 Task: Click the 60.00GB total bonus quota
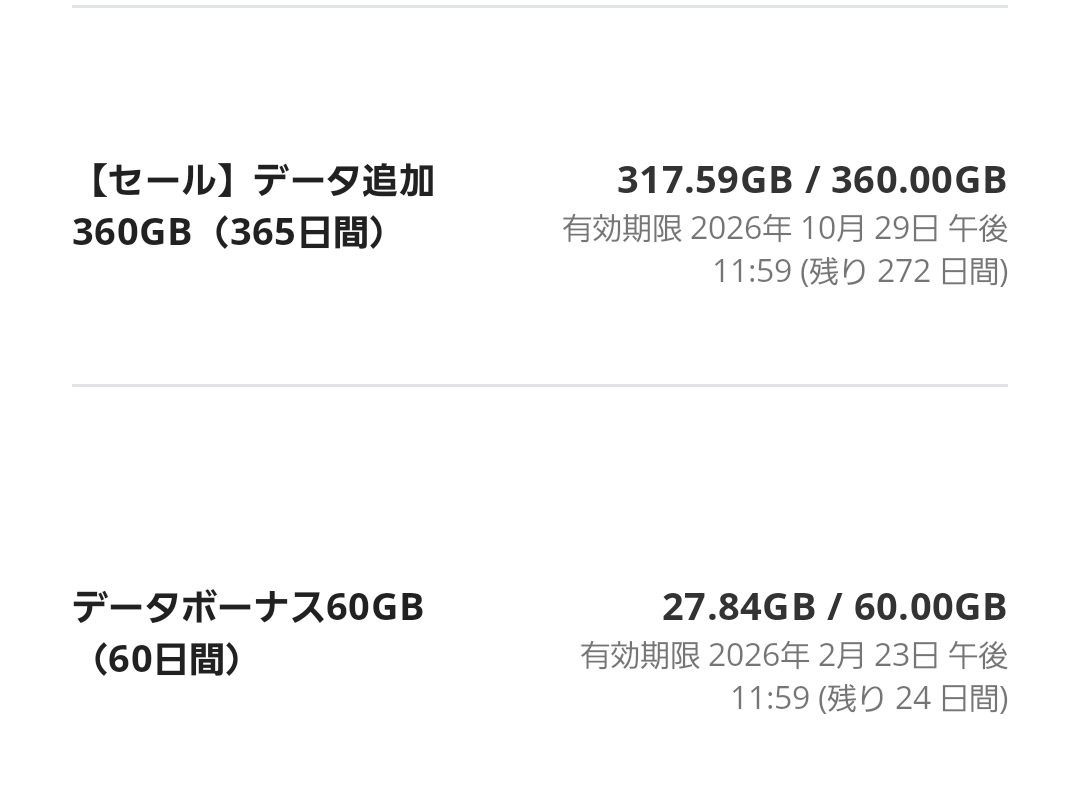coord(930,607)
